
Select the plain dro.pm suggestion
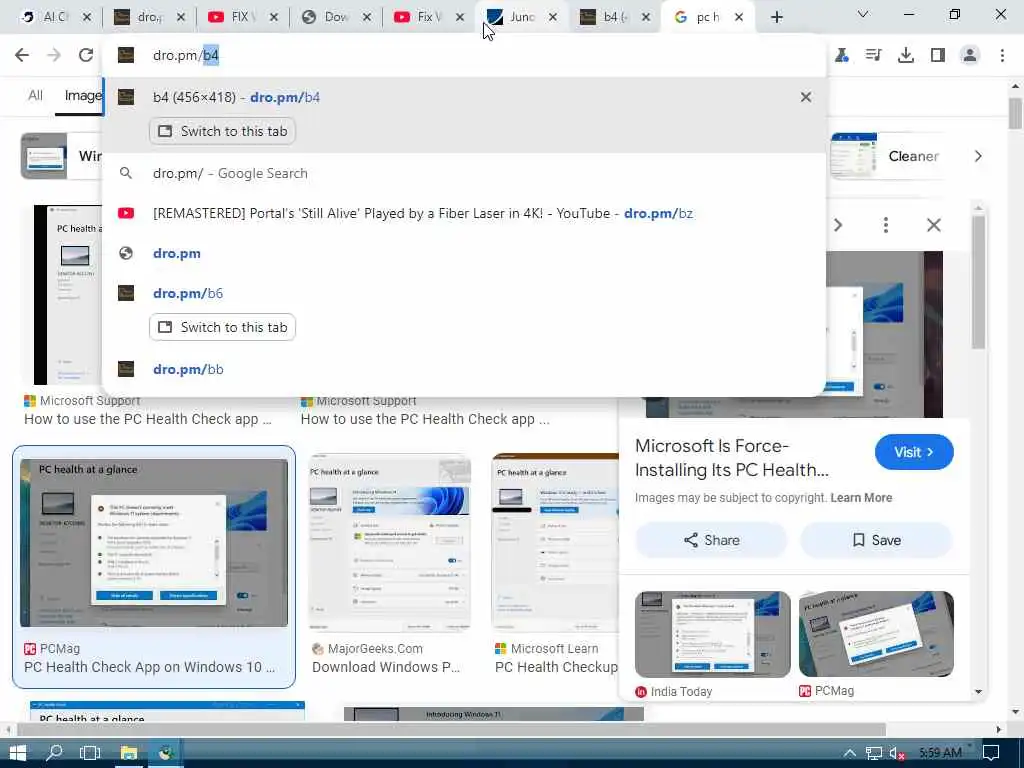coord(464,253)
